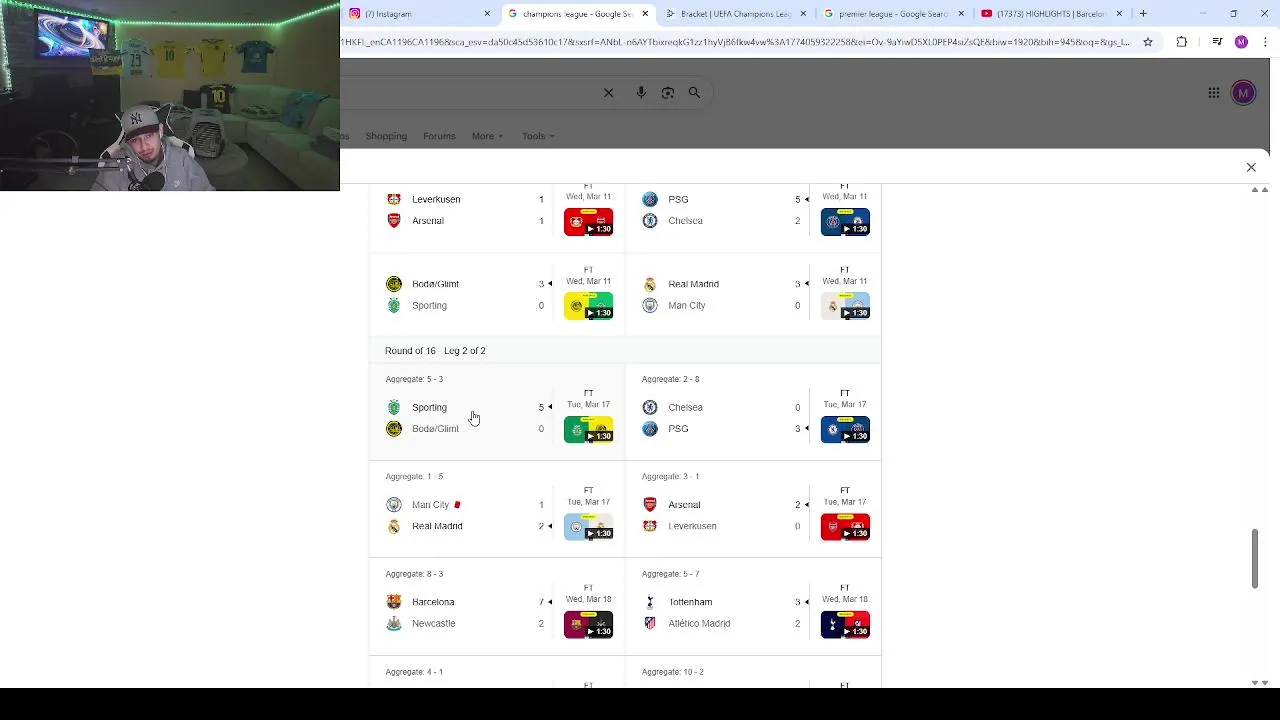1280x720 pixels.
Task: Close the matches overlay panel
Action: point(1251,167)
